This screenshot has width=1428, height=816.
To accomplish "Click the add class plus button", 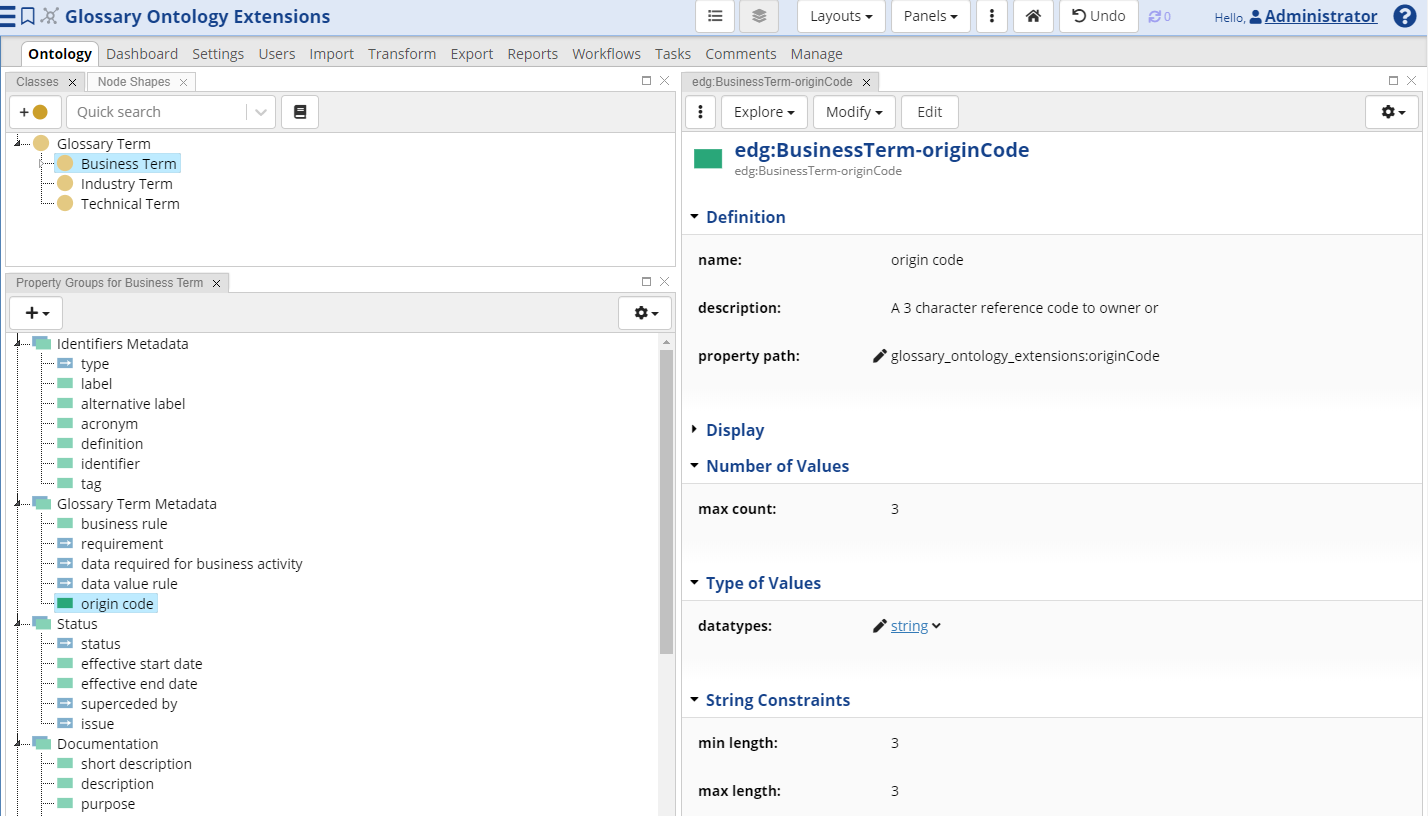I will pos(35,112).
